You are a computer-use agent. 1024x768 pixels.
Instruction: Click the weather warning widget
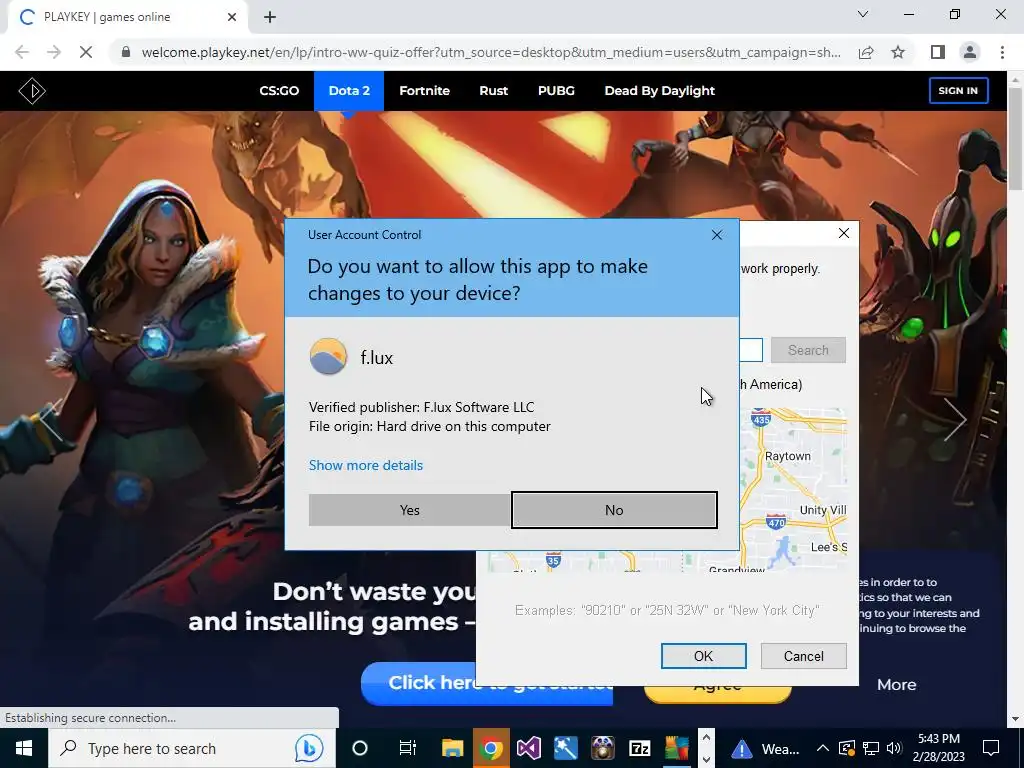click(765, 748)
